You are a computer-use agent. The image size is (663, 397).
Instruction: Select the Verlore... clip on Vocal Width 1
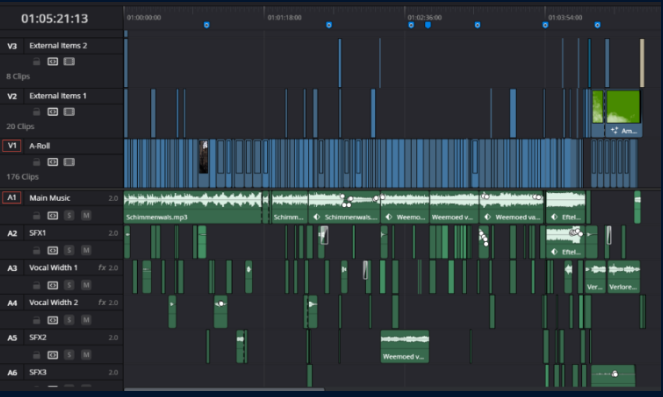point(623,277)
